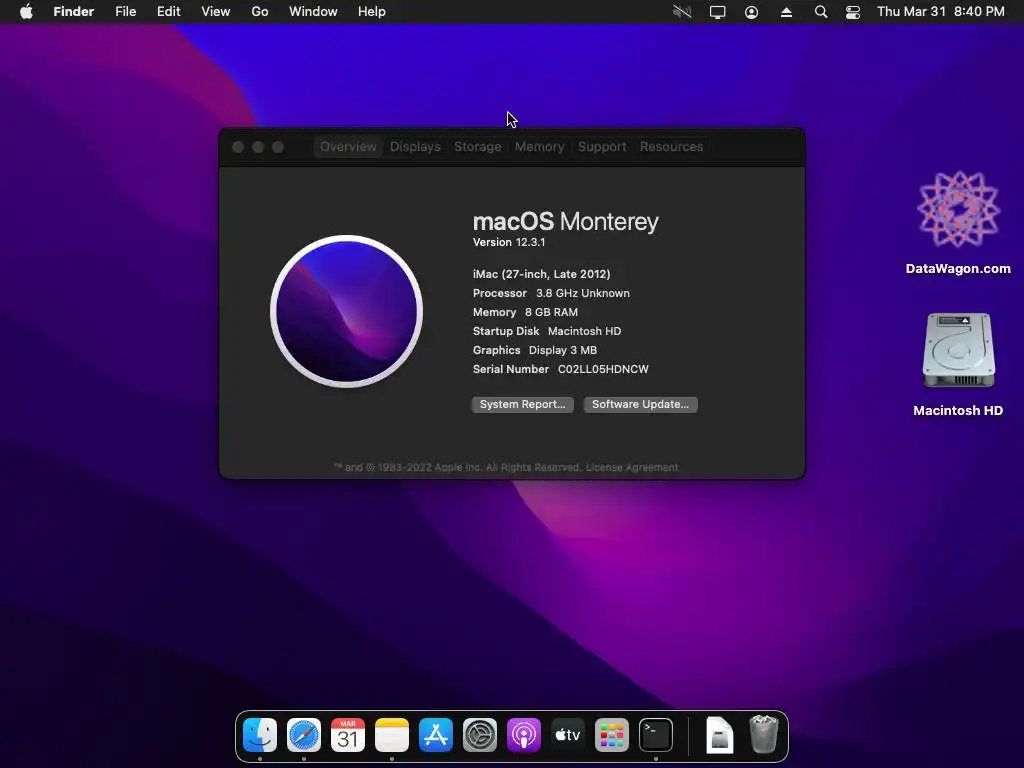Open the Edit menu

click(168, 12)
